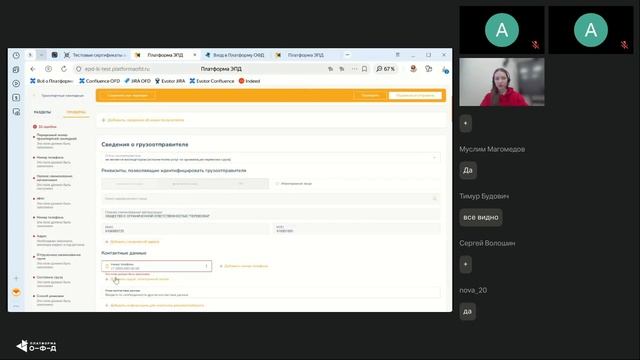Image resolution: width=640 pixels, height=360 pixels.
Task: Select the Разделы tab in left panel
Action: [x=42, y=112]
